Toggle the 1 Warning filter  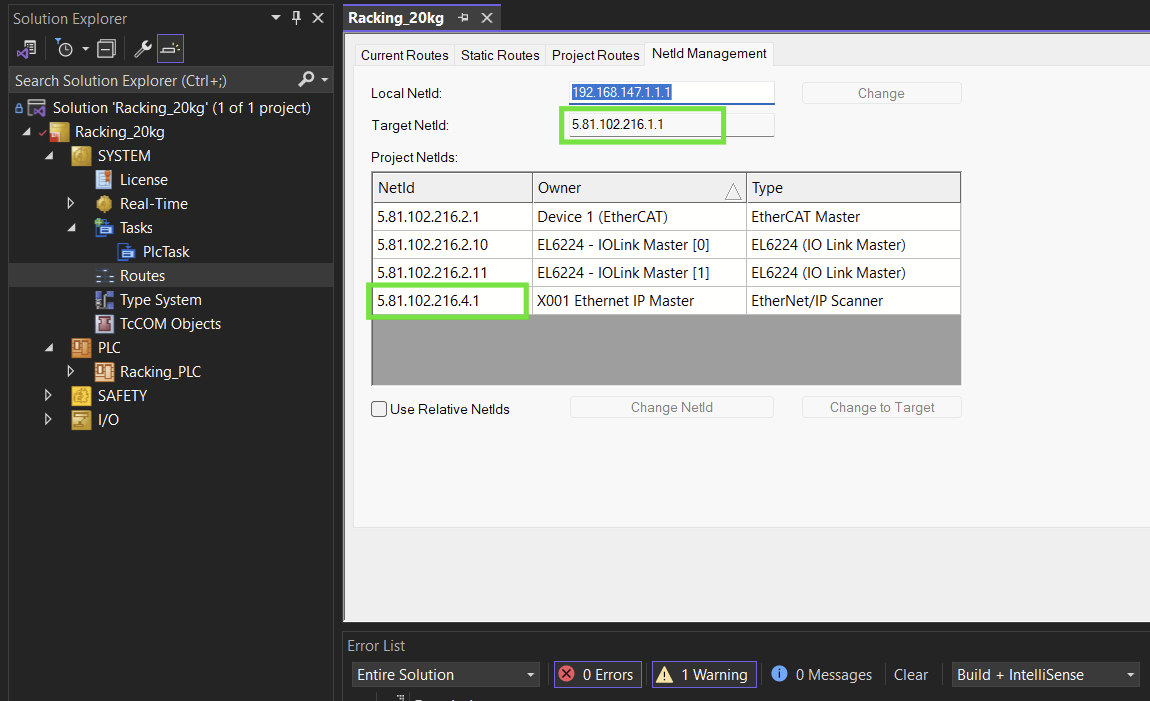704,675
